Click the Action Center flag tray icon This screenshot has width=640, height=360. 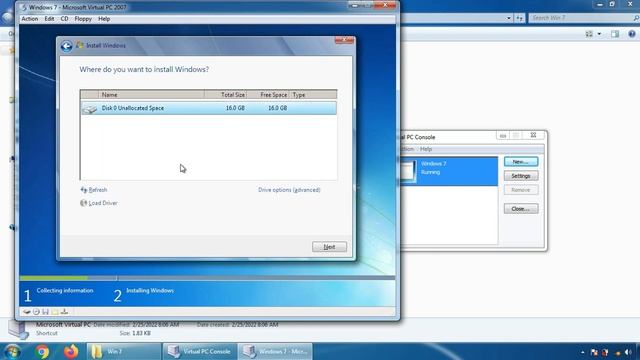(594, 352)
